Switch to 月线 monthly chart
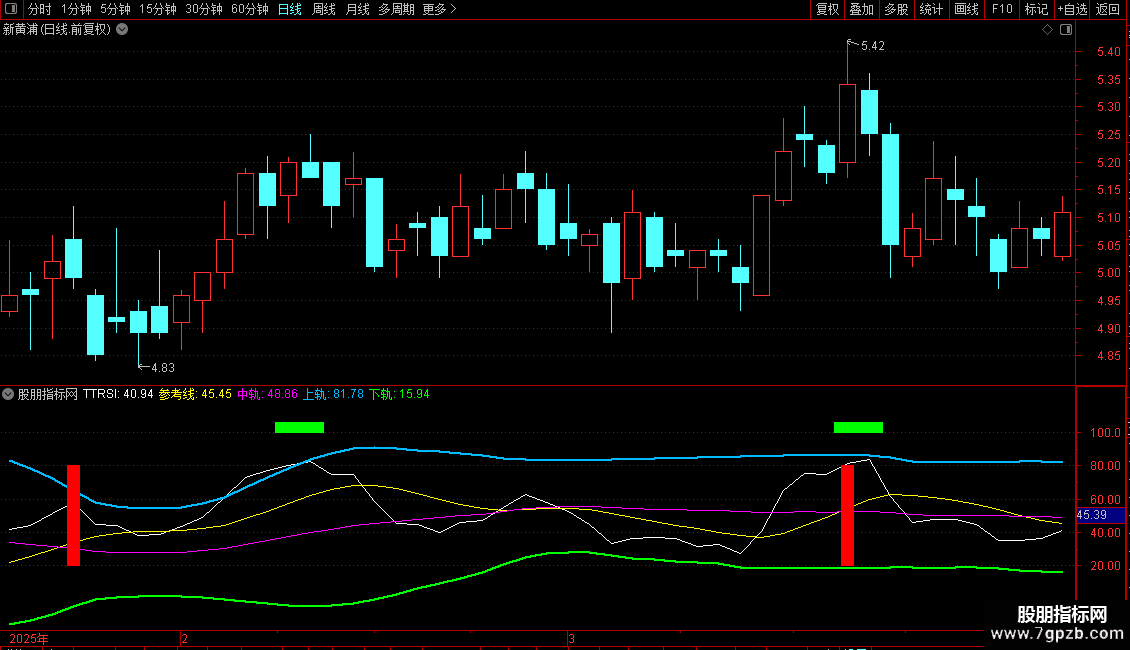Viewport: 1130px width, 650px height. coord(357,9)
